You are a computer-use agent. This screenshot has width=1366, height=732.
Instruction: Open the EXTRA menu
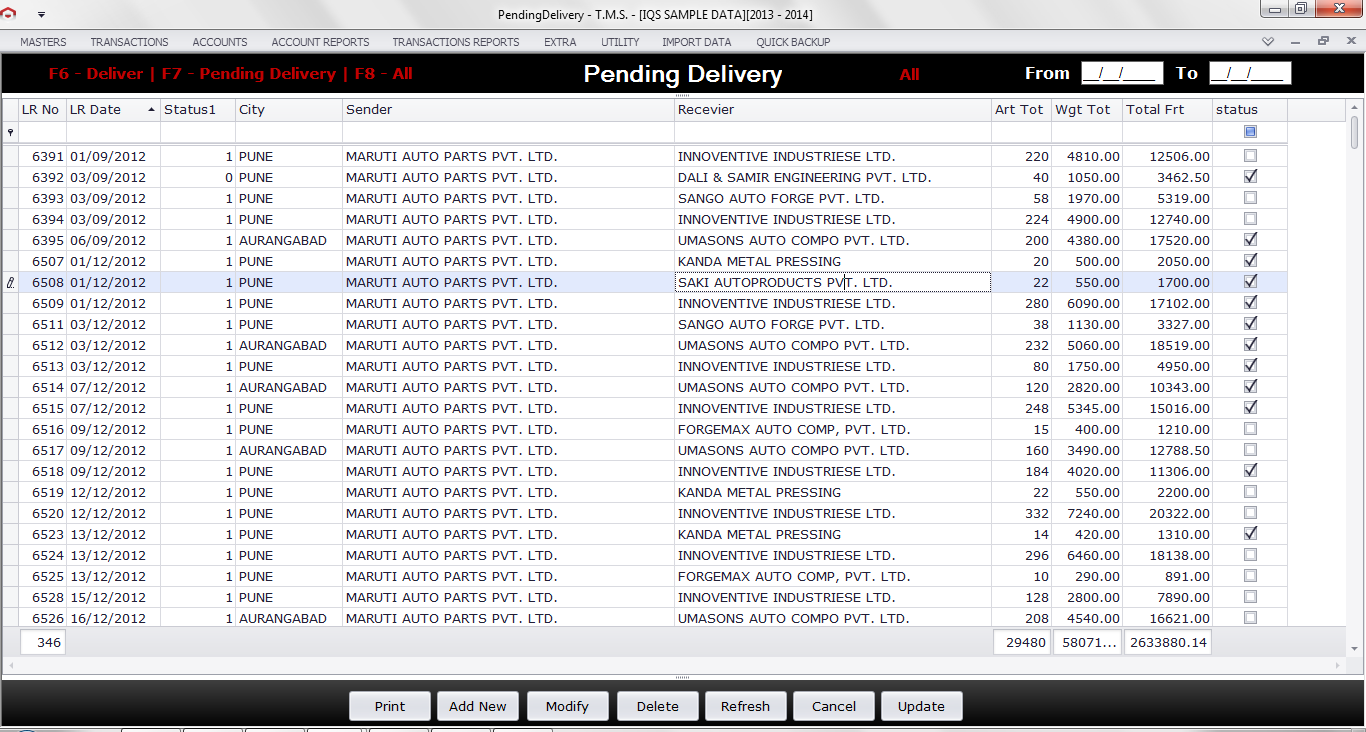560,42
